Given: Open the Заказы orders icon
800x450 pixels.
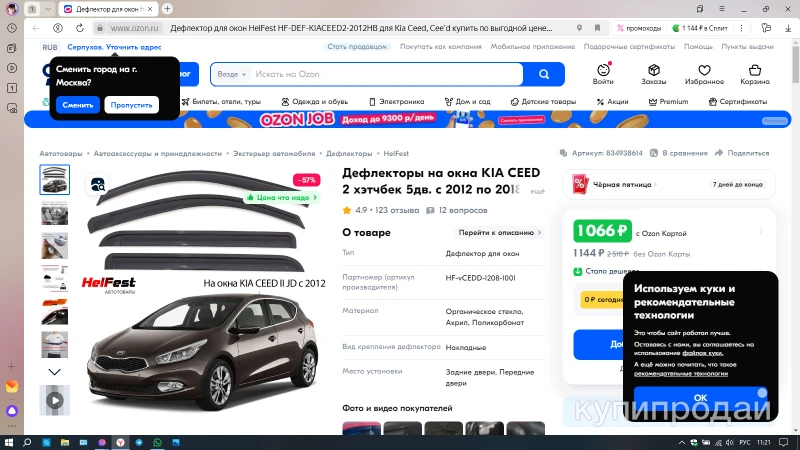Looking at the screenshot, I should (x=654, y=74).
